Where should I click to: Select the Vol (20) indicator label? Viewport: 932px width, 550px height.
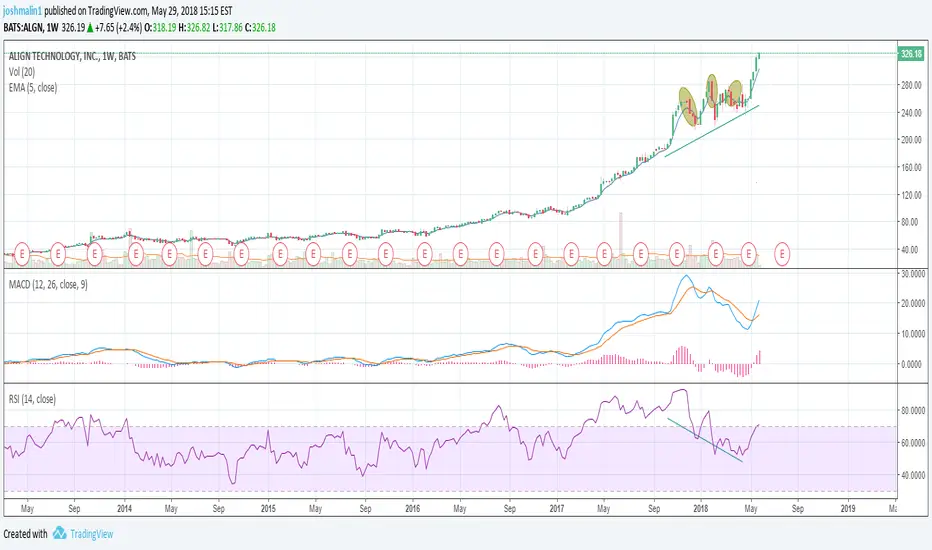tap(22, 72)
